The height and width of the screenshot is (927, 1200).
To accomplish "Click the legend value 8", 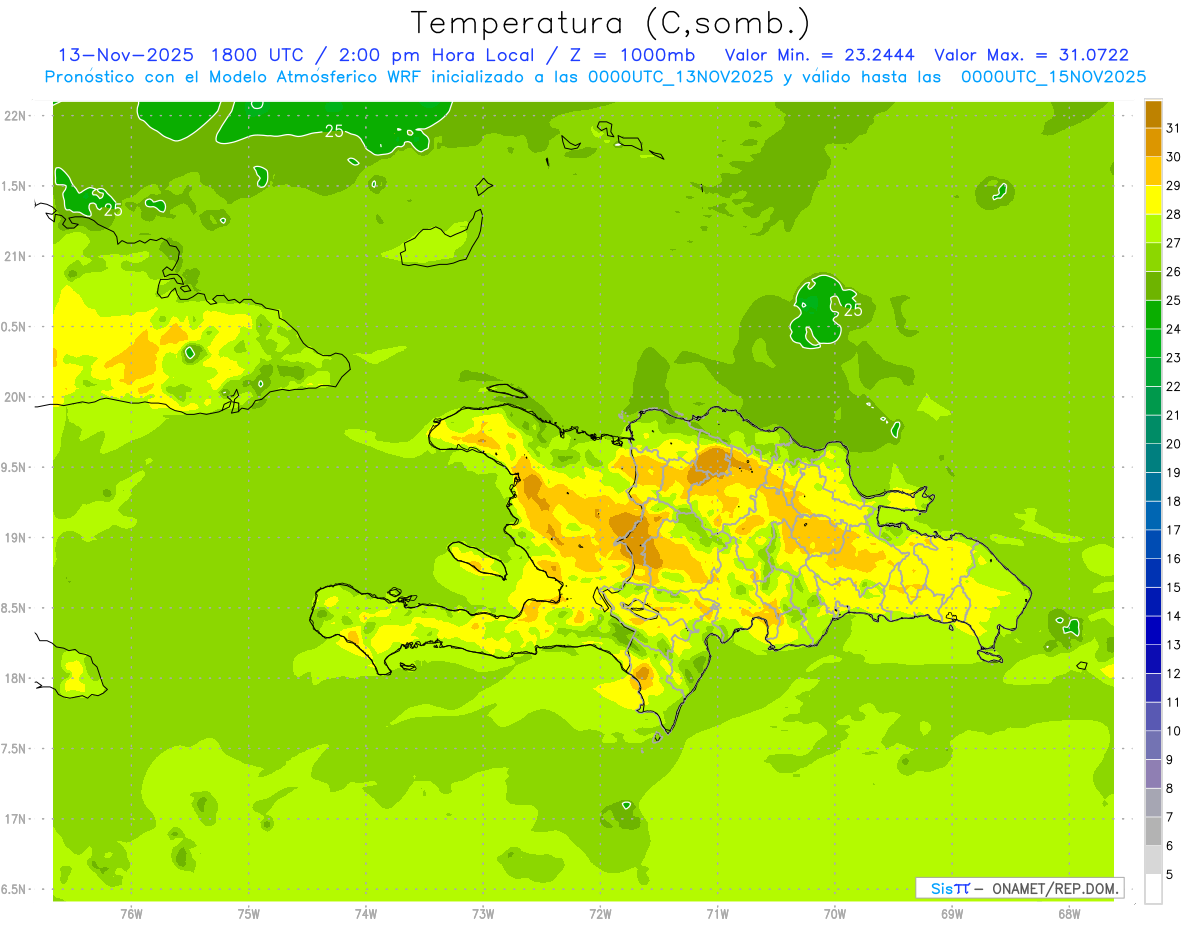I will (1170, 789).
